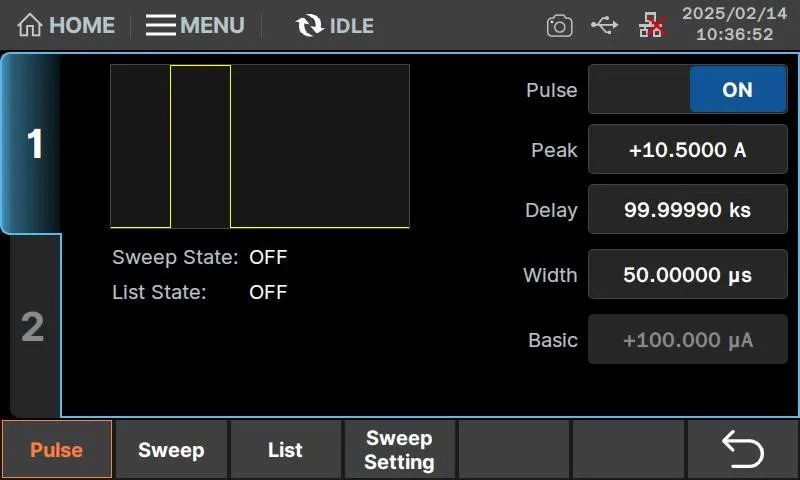This screenshot has width=800, height=480.
Task: Tap the Basic current field
Action: 687,340
